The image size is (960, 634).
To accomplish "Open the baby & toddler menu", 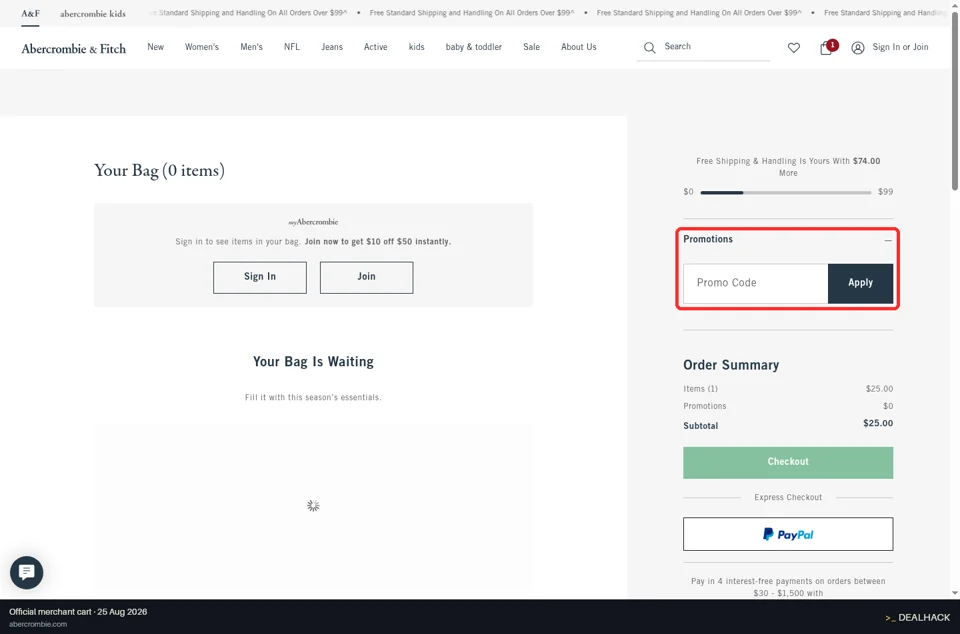I will click(474, 47).
